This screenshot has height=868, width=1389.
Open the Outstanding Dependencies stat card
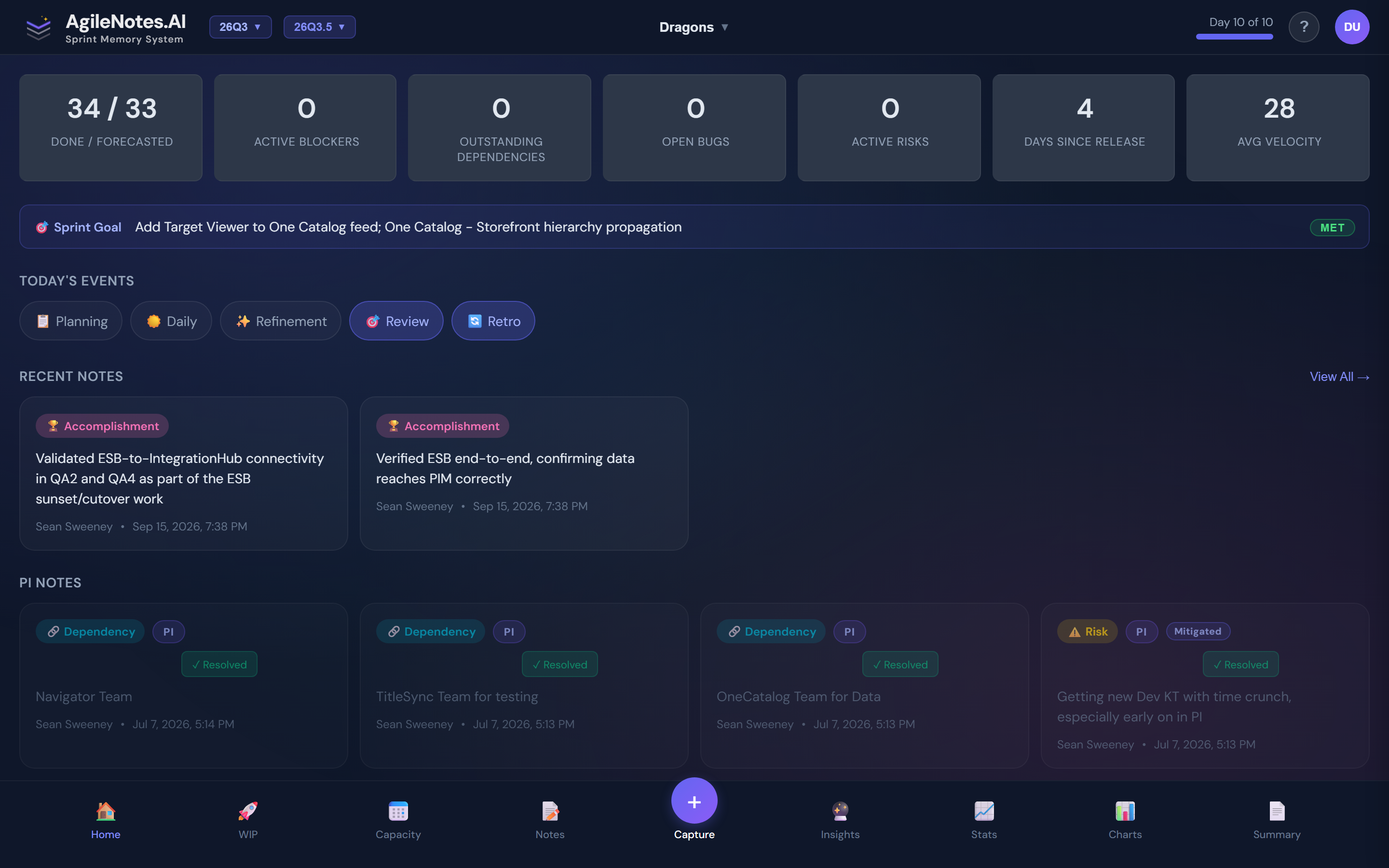coord(499,127)
